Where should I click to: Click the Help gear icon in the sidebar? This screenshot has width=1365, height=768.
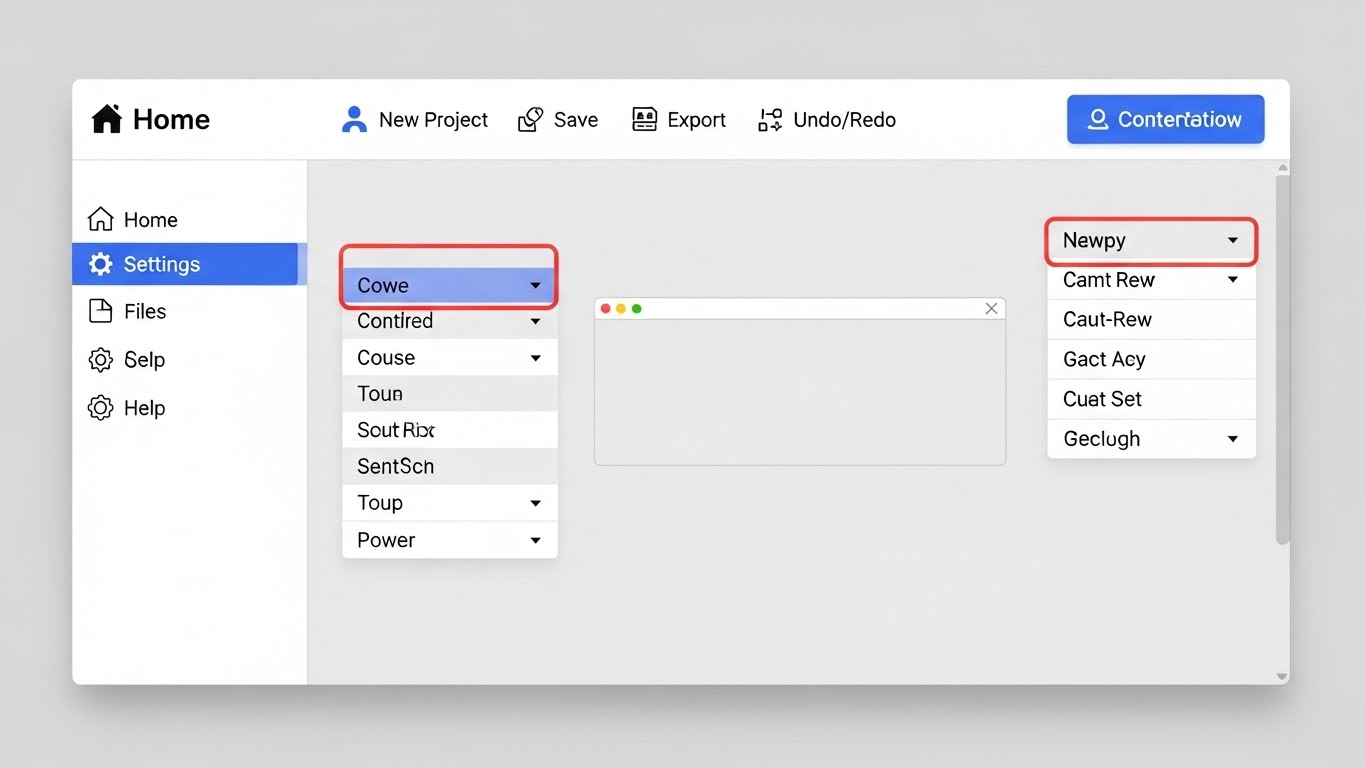[x=100, y=407]
